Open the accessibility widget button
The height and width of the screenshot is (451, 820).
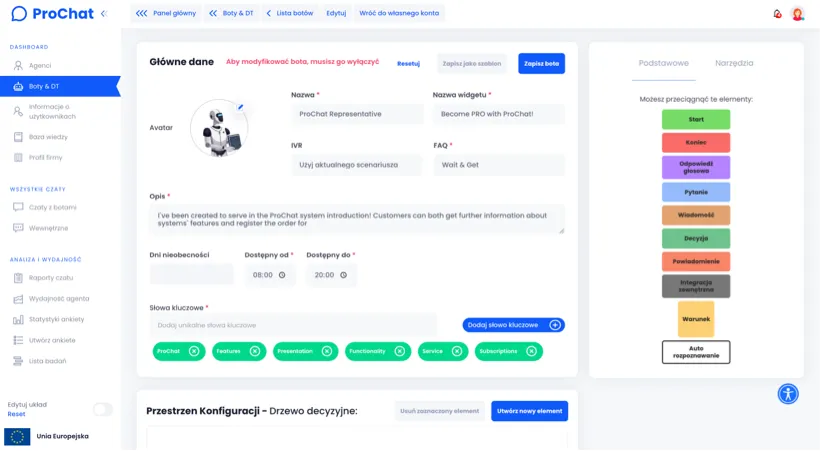788,394
